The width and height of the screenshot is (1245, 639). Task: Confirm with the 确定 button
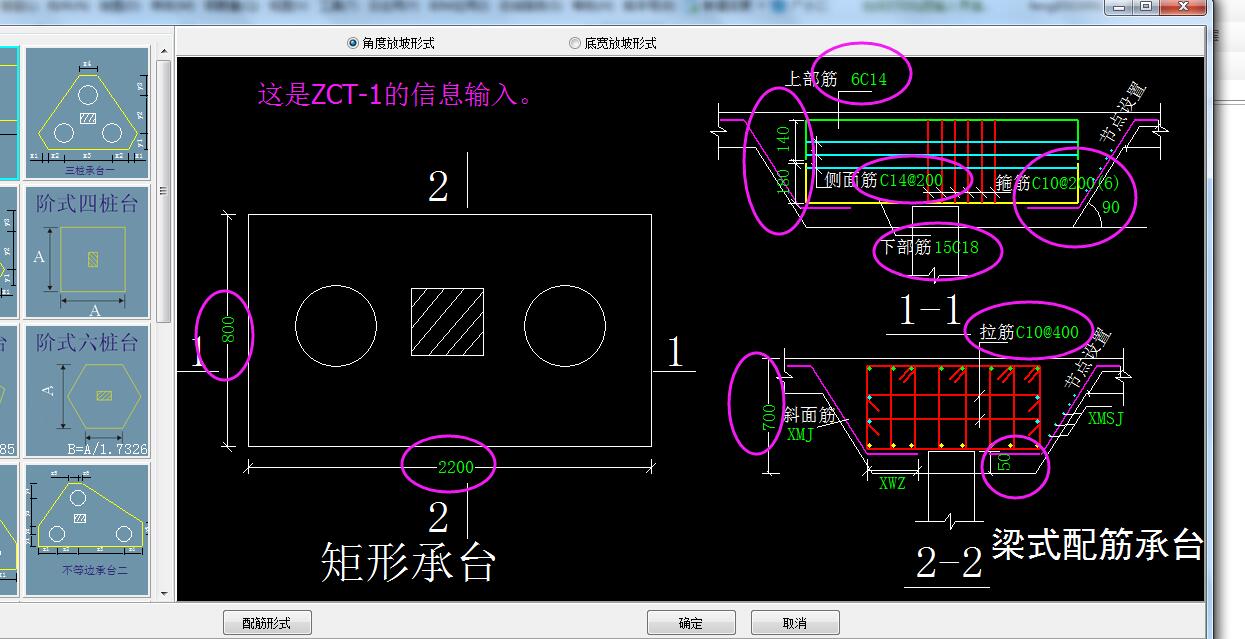691,623
